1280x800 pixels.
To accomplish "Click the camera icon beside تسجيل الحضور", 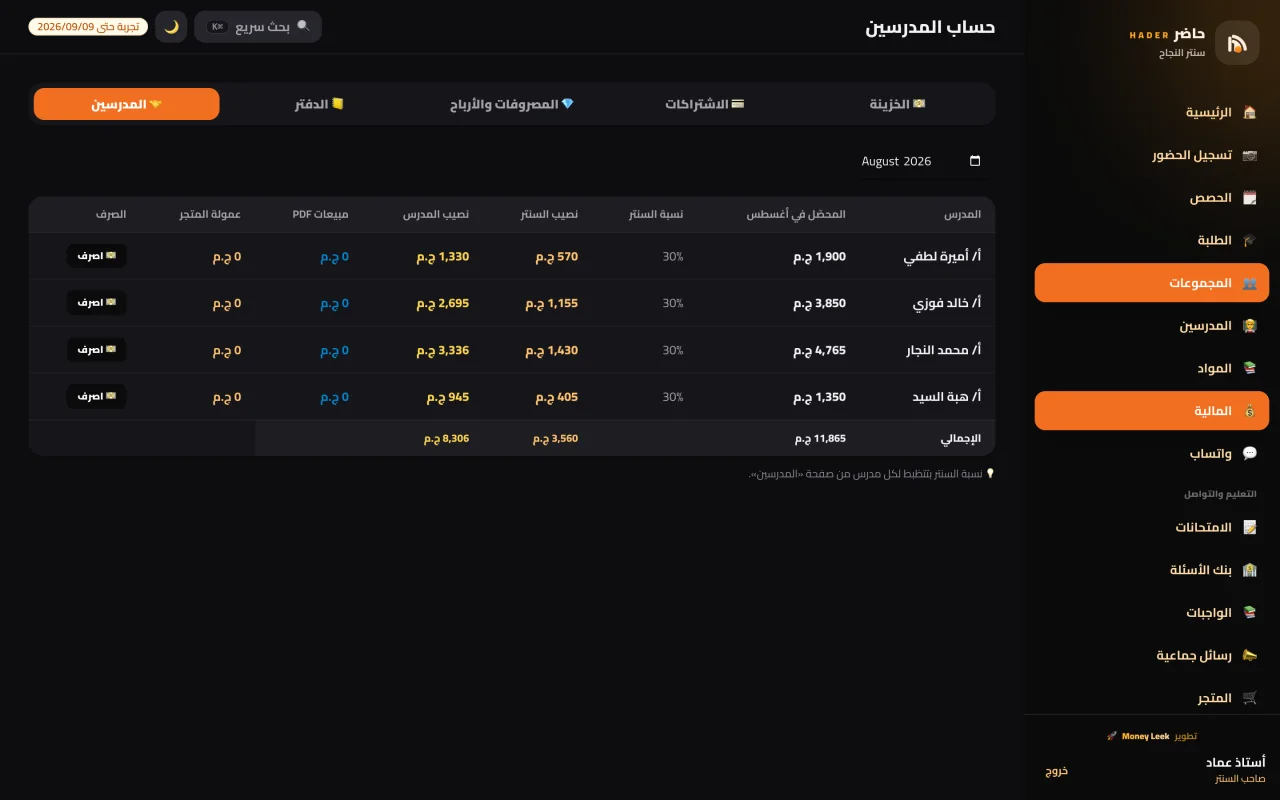I will click(1249, 155).
